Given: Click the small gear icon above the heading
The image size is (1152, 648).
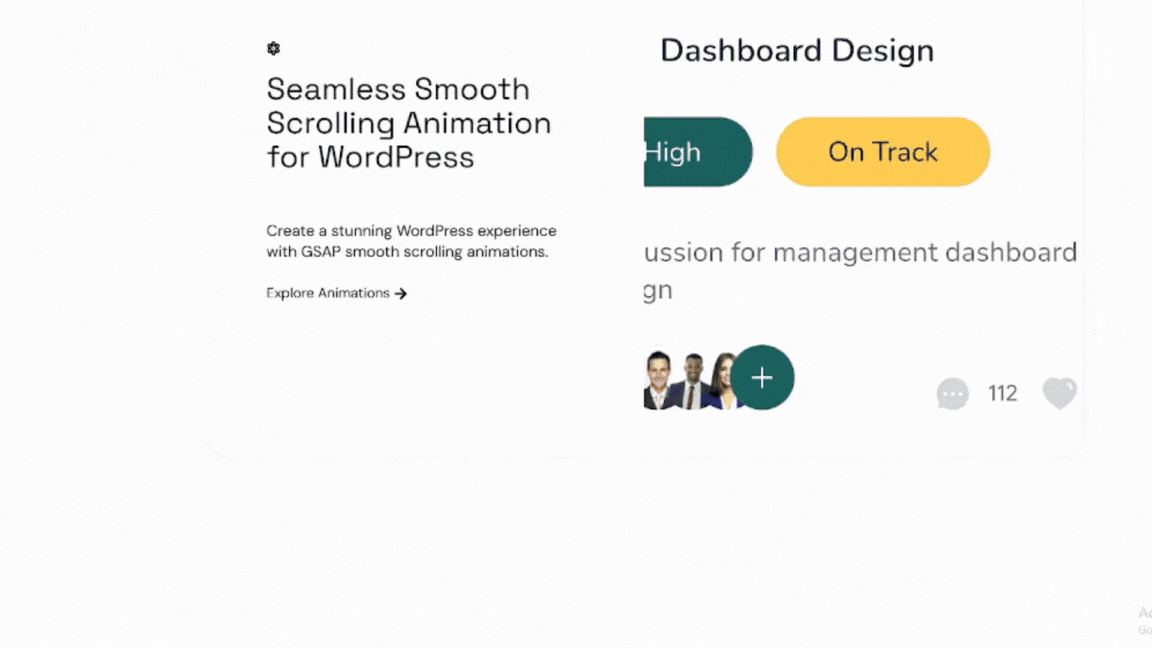Looking at the screenshot, I should (x=273, y=49).
